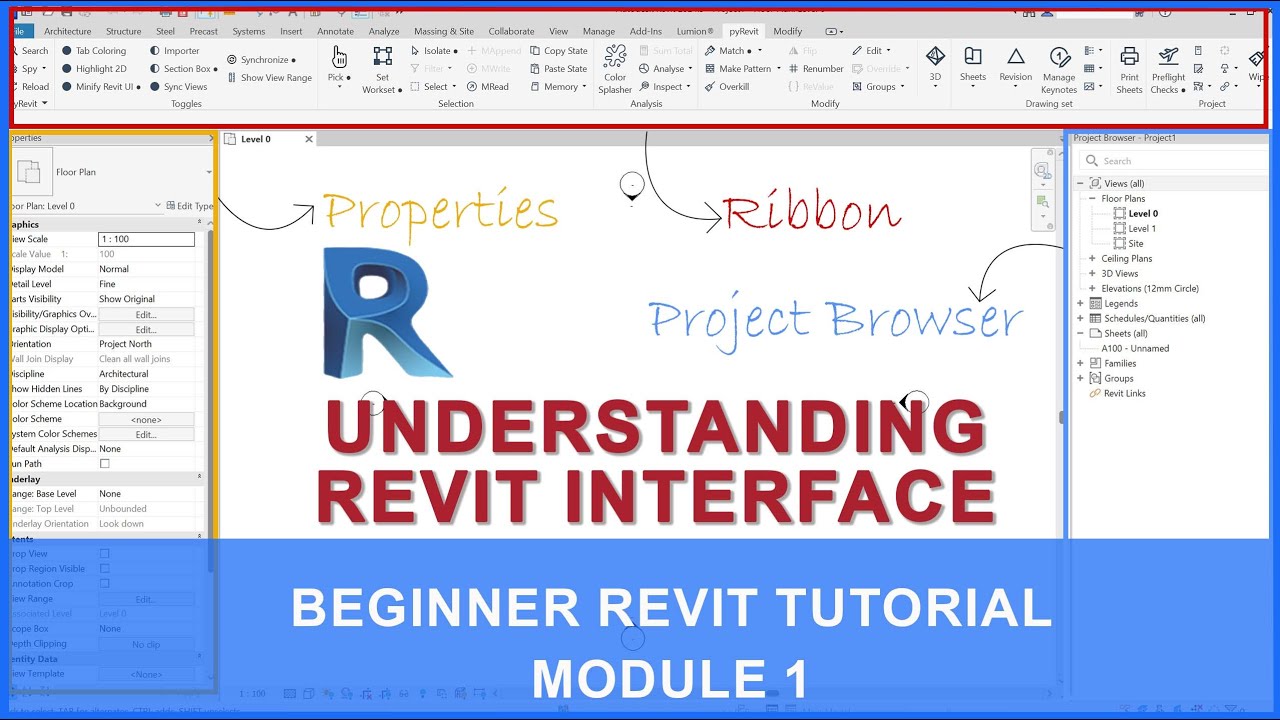Toggle Tab Coloring
The height and width of the screenshot is (720, 1280).
[x=94, y=51]
